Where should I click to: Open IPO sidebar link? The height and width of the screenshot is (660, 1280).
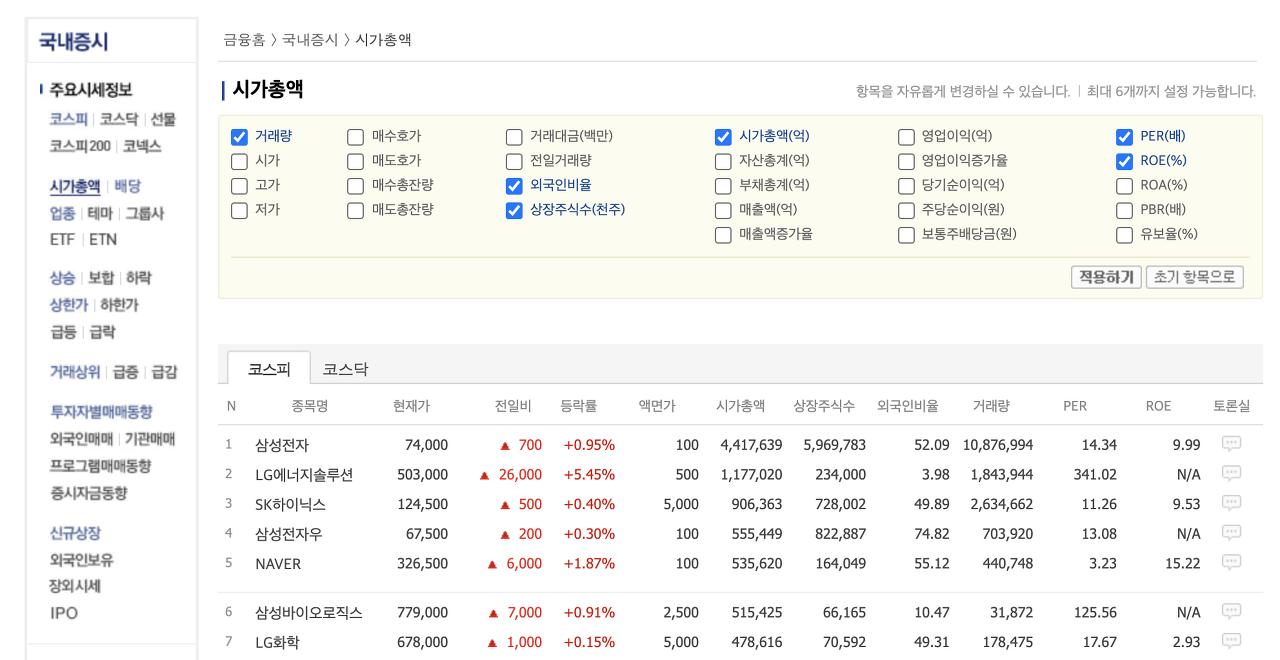pyautogui.click(x=64, y=613)
